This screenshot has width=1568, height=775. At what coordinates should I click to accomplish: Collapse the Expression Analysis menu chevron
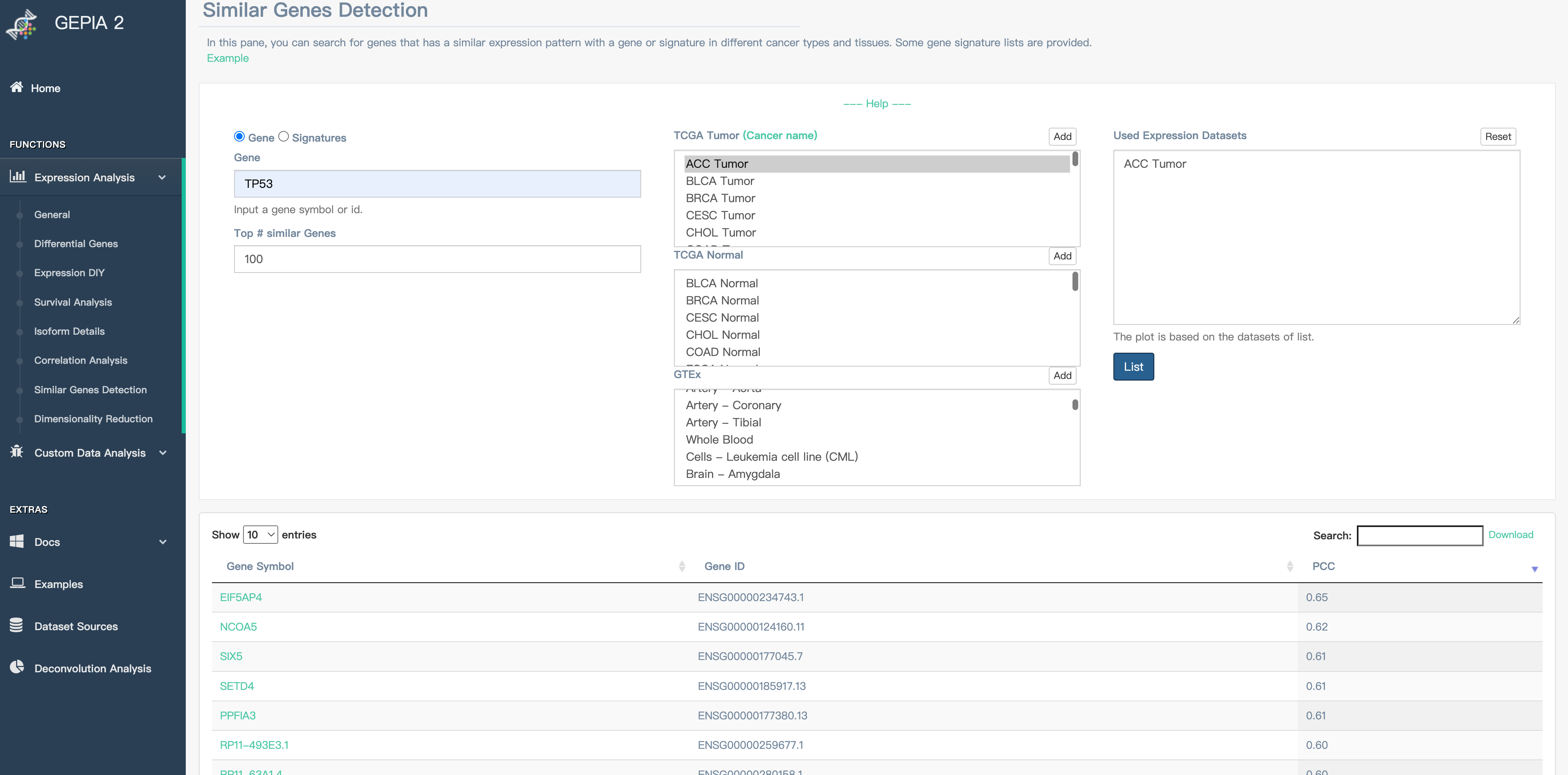pos(162,177)
